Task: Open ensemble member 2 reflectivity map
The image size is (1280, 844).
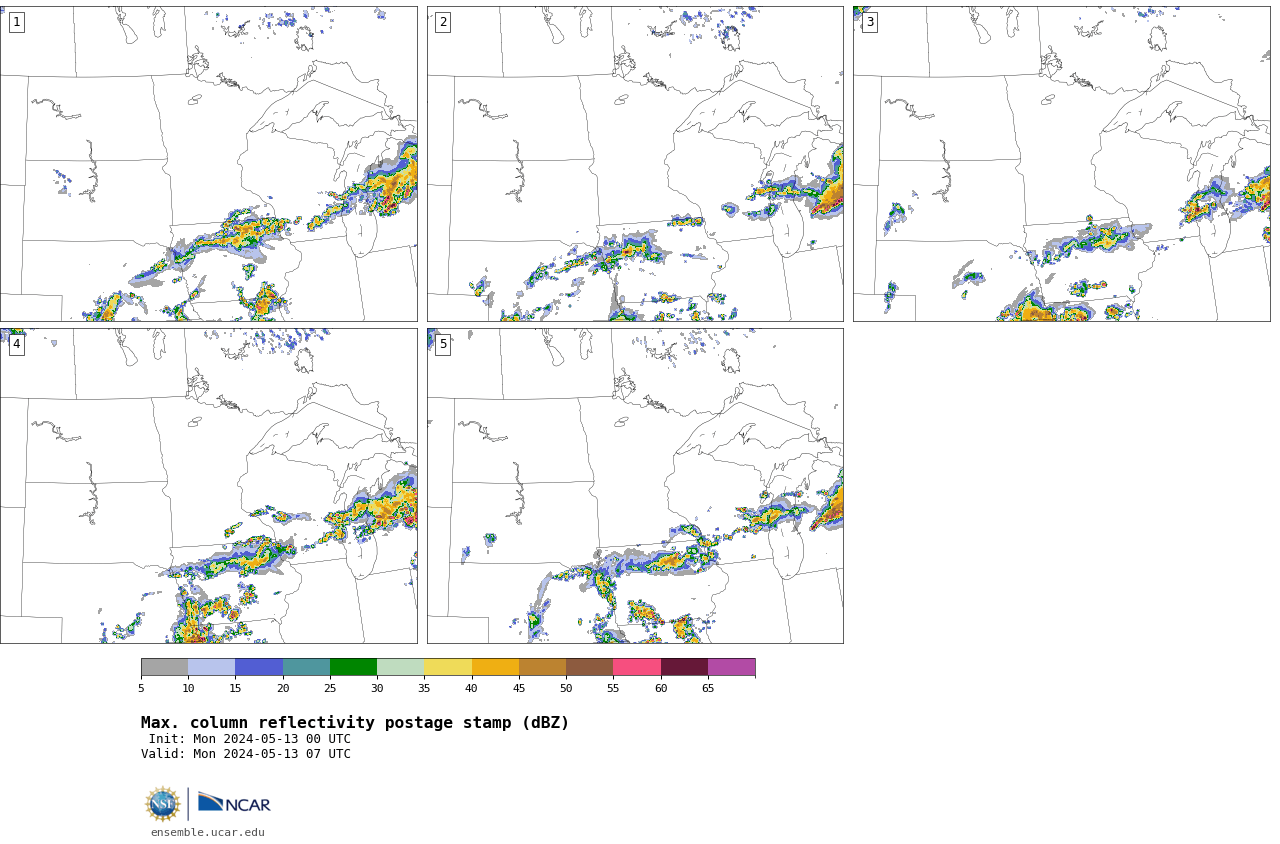Action: pyautogui.click(x=635, y=164)
